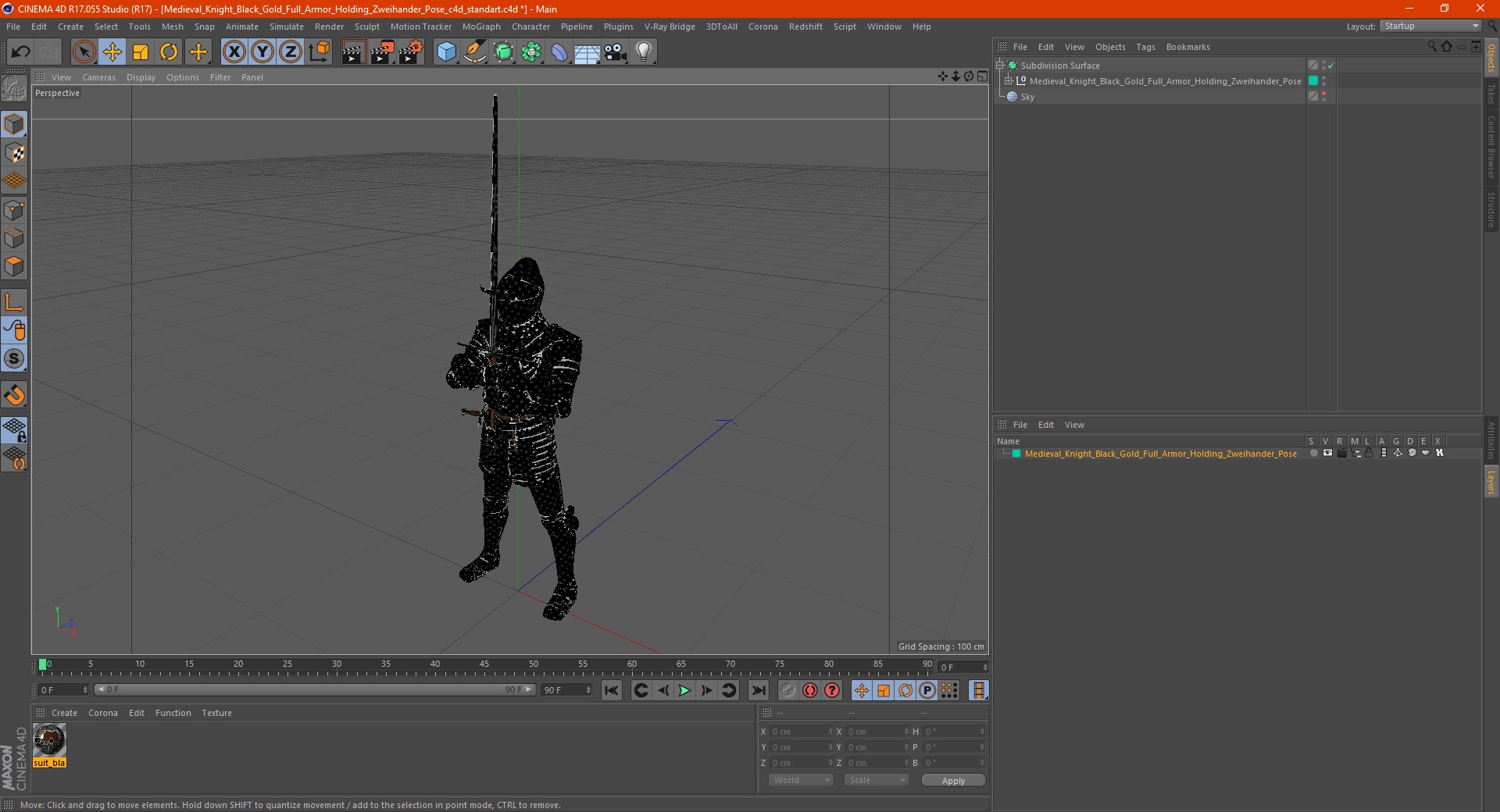Image resolution: width=1500 pixels, height=812 pixels.
Task: Add a Subdivision Surface generator icon
Action: 503,52
